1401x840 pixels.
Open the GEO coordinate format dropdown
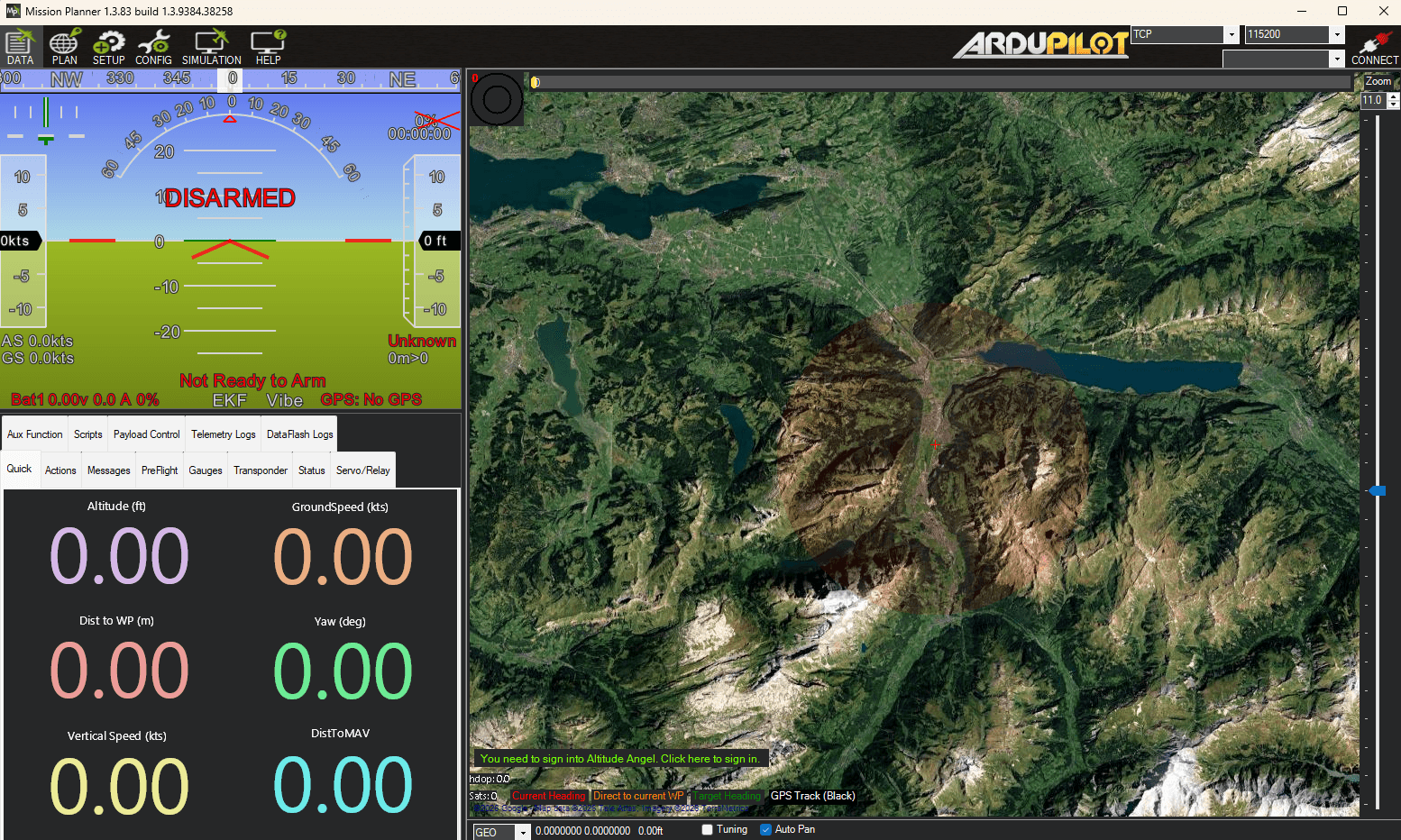tap(521, 831)
